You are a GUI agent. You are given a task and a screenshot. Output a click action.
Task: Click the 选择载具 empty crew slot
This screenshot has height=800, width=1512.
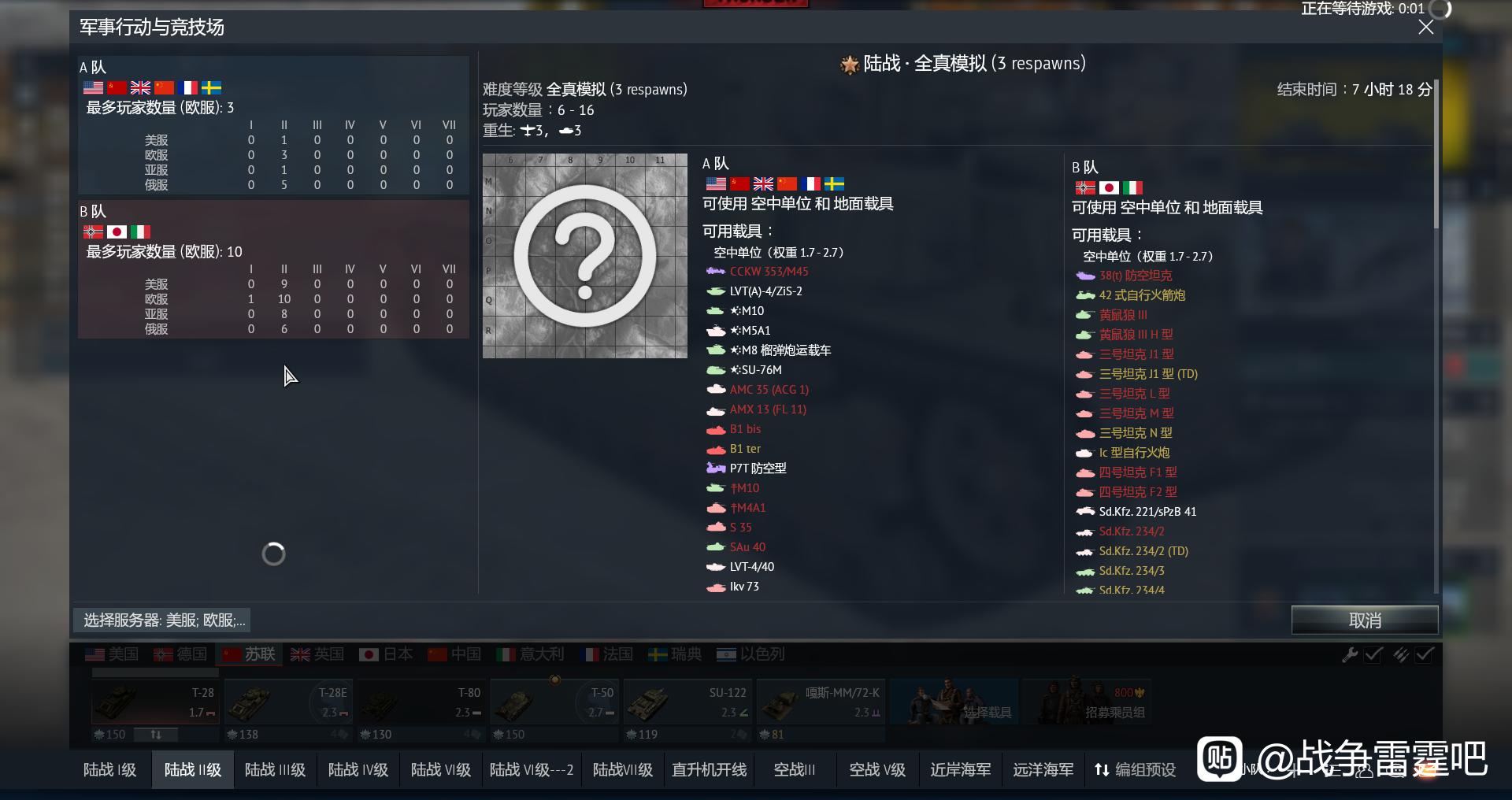(x=954, y=703)
